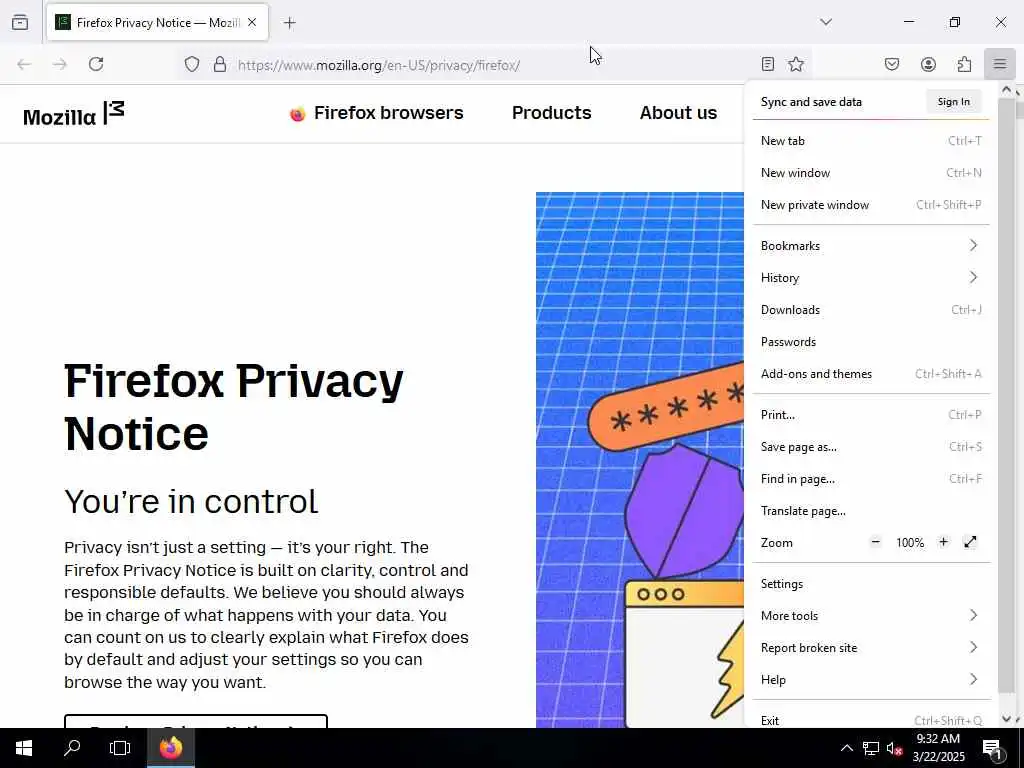Click the Mozilla logo
This screenshot has width=1024, height=768.
tap(73, 114)
